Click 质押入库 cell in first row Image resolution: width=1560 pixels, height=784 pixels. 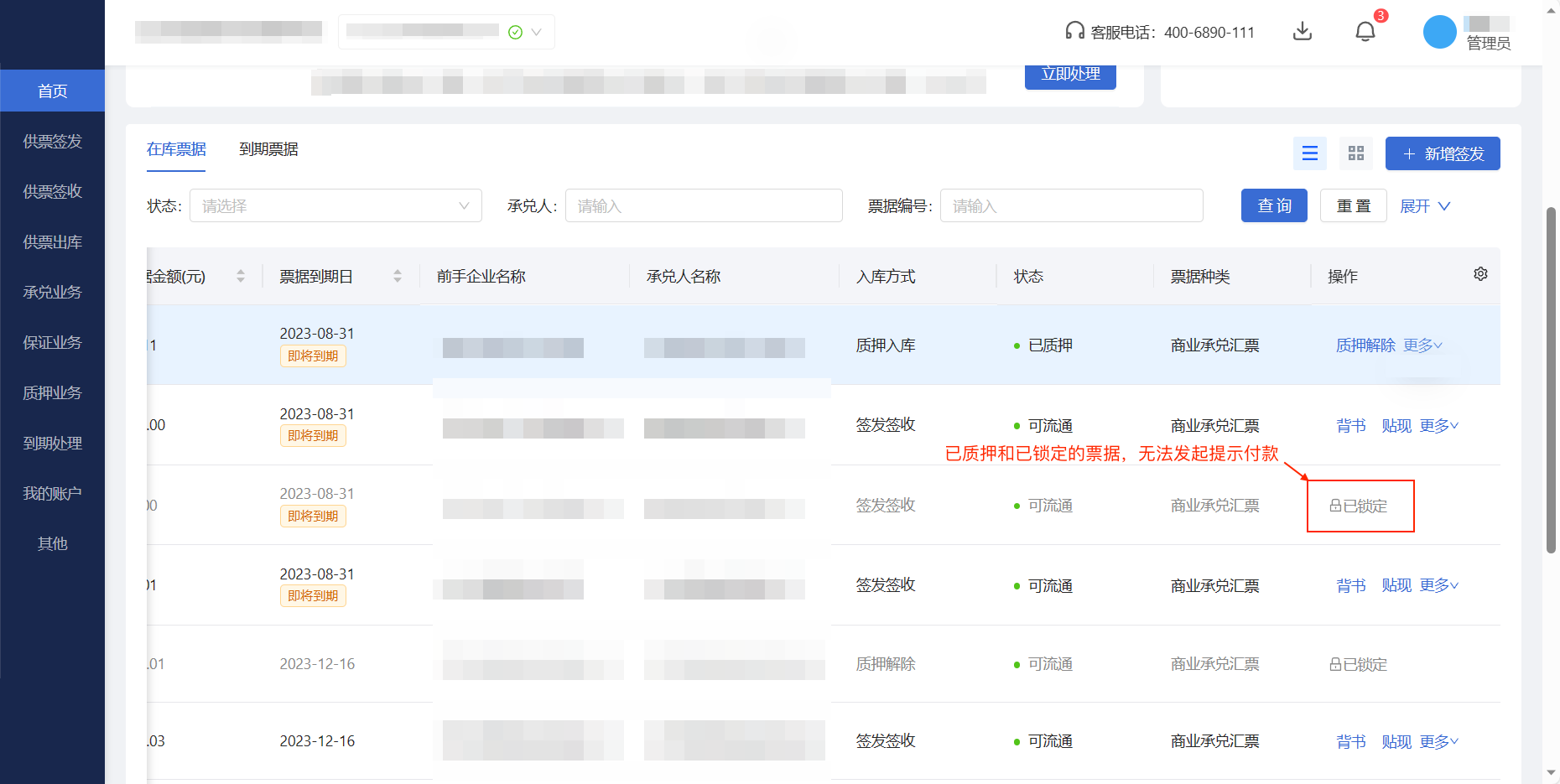[886, 345]
